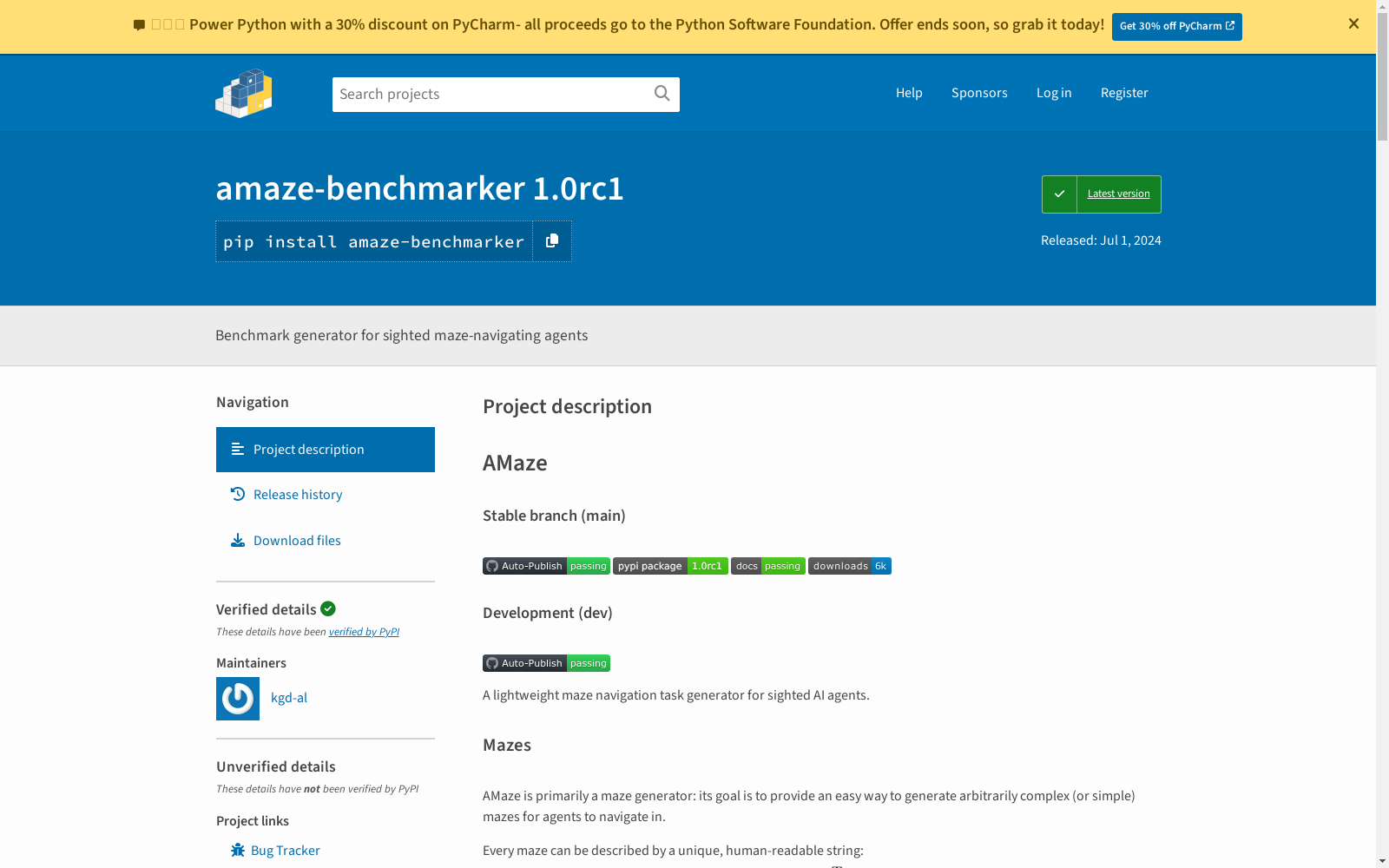Click the Development (dev) heading
Screen dimensions: 1389x868
[x=548, y=613]
